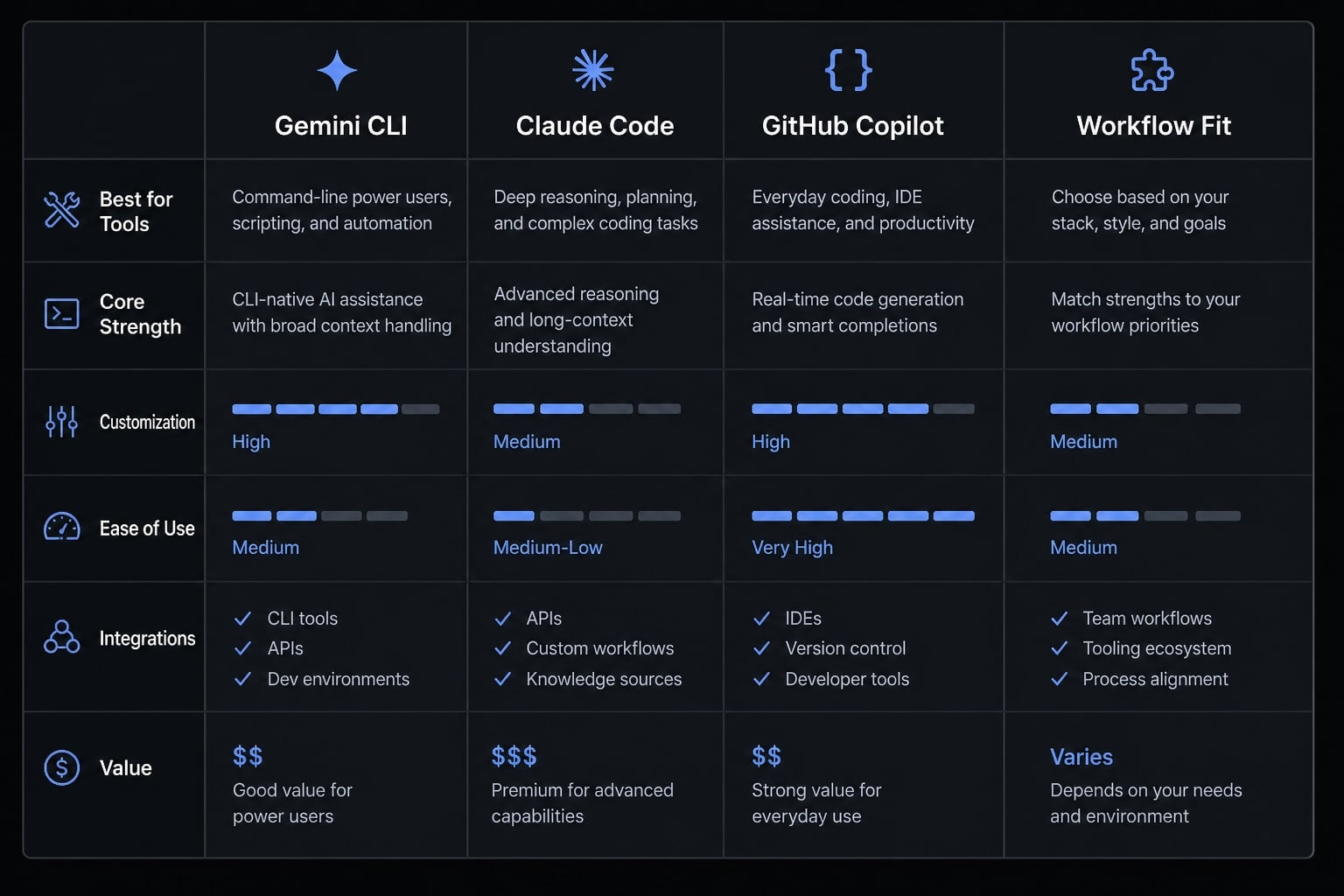Click the checkmark beside Claude Code's APIs entry
Screen dimensions: 1344x896
coord(503,619)
